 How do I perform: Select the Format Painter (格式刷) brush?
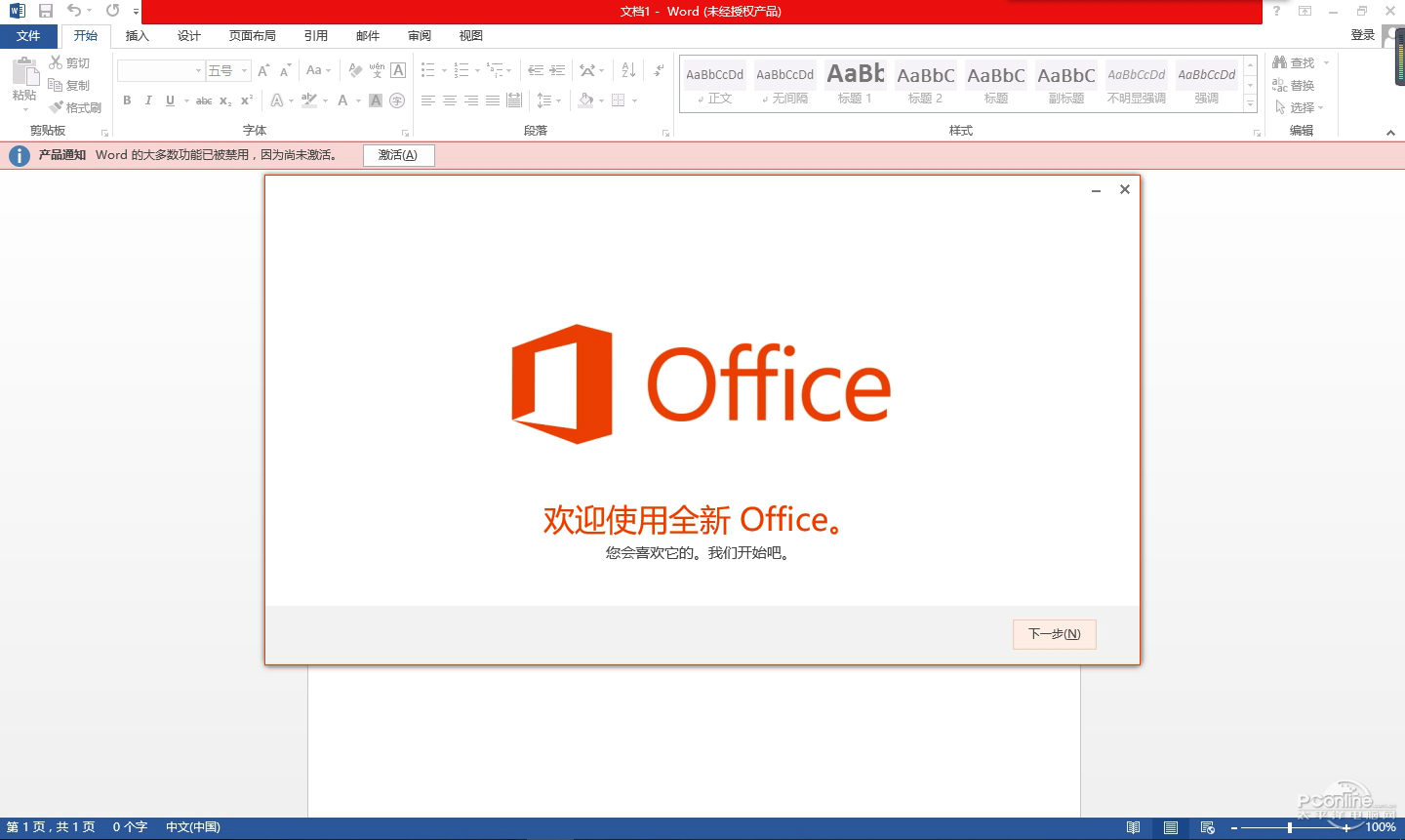[x=75, y=107]
